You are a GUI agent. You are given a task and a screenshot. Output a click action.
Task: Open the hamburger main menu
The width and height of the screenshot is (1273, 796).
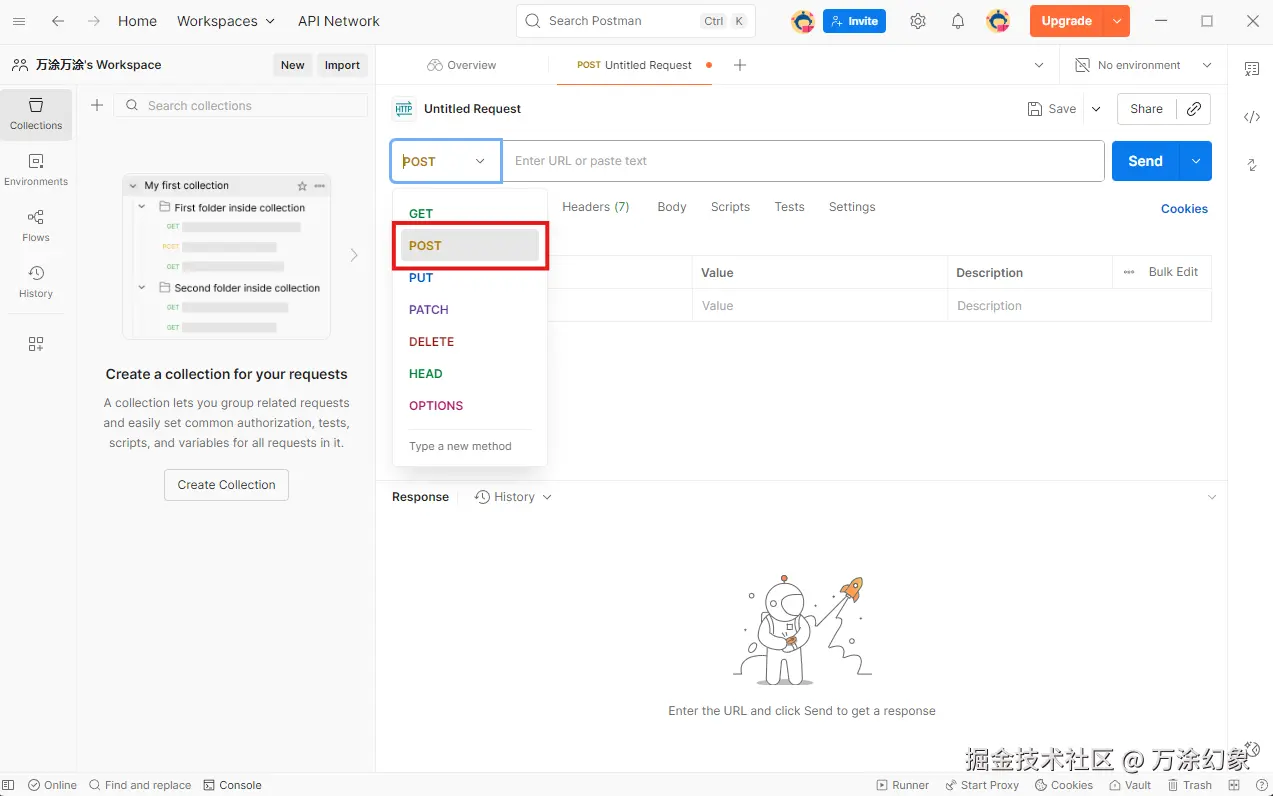[x=19, y=21]
